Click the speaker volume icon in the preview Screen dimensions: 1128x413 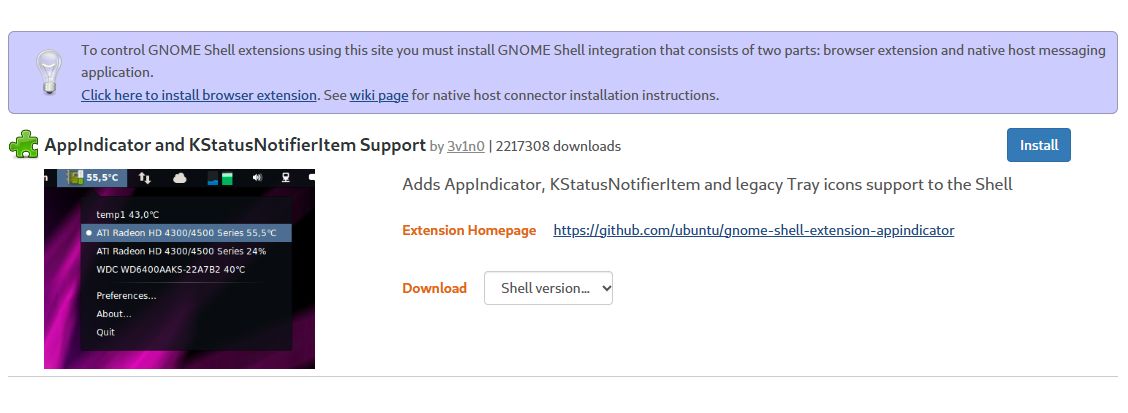coord(256,178)
